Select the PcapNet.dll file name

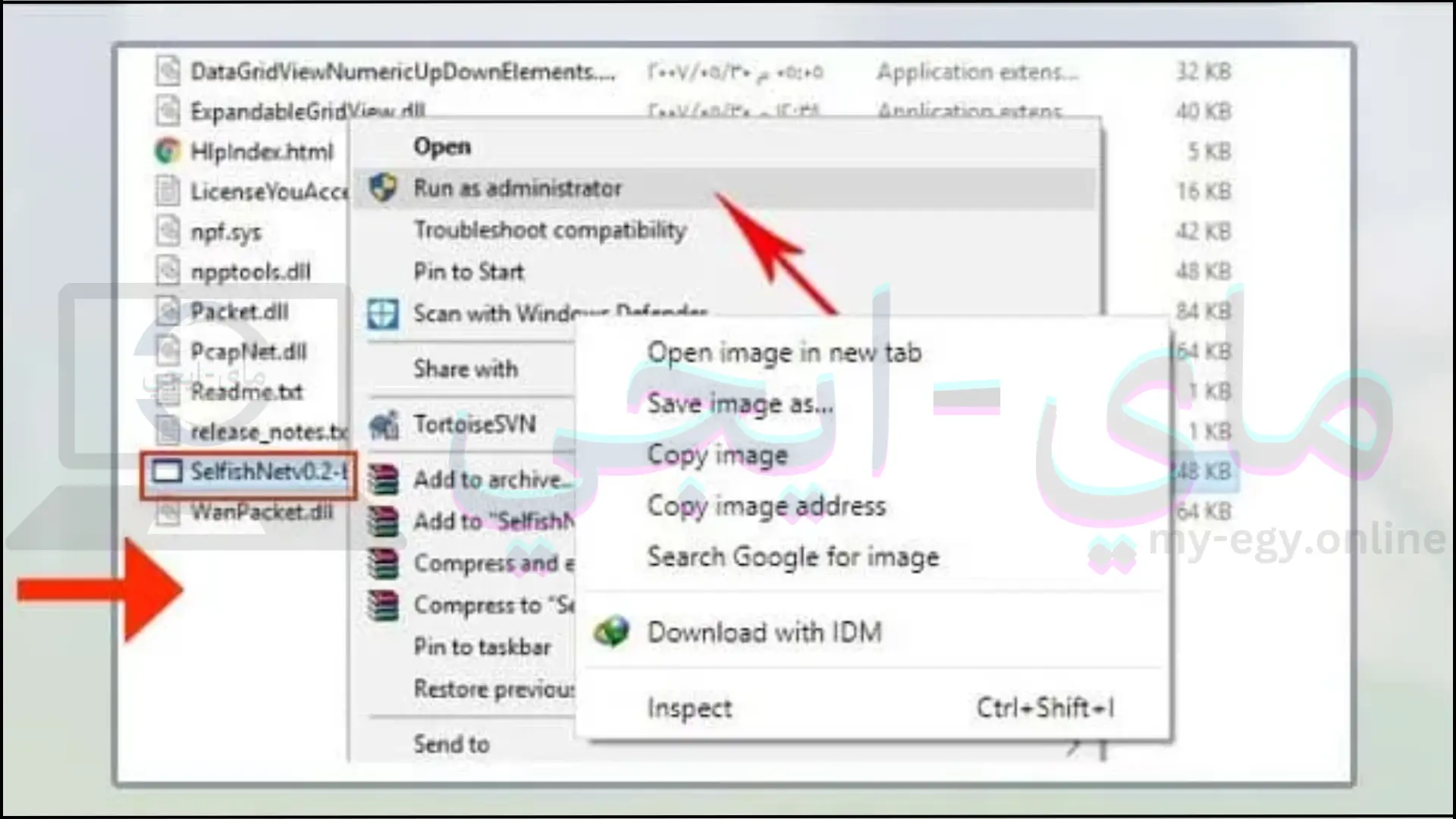pyautogui.click(x=249, y=352)
